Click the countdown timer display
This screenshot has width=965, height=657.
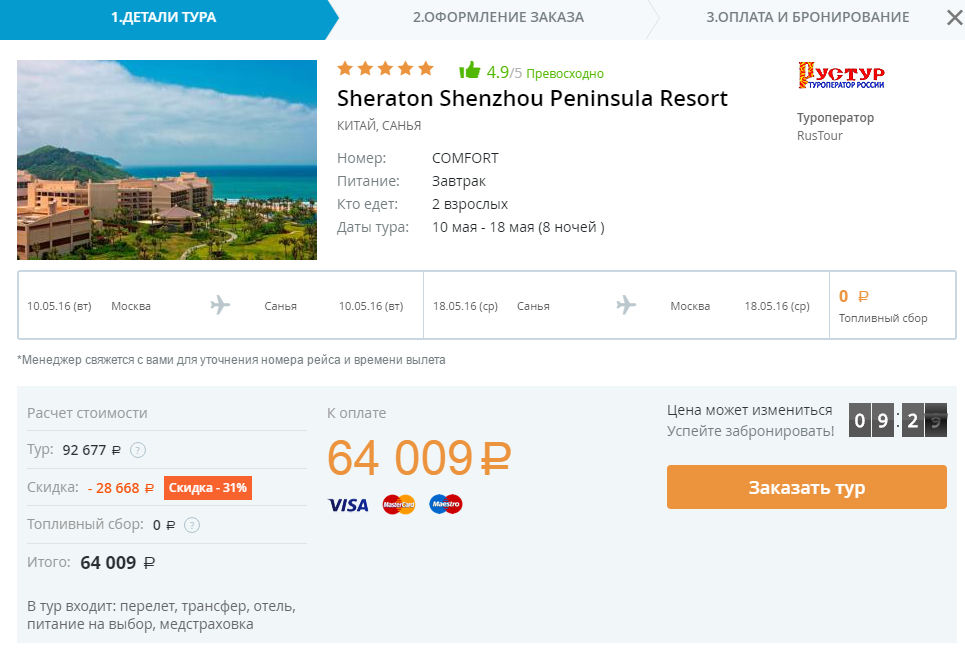tap(898, 420)
